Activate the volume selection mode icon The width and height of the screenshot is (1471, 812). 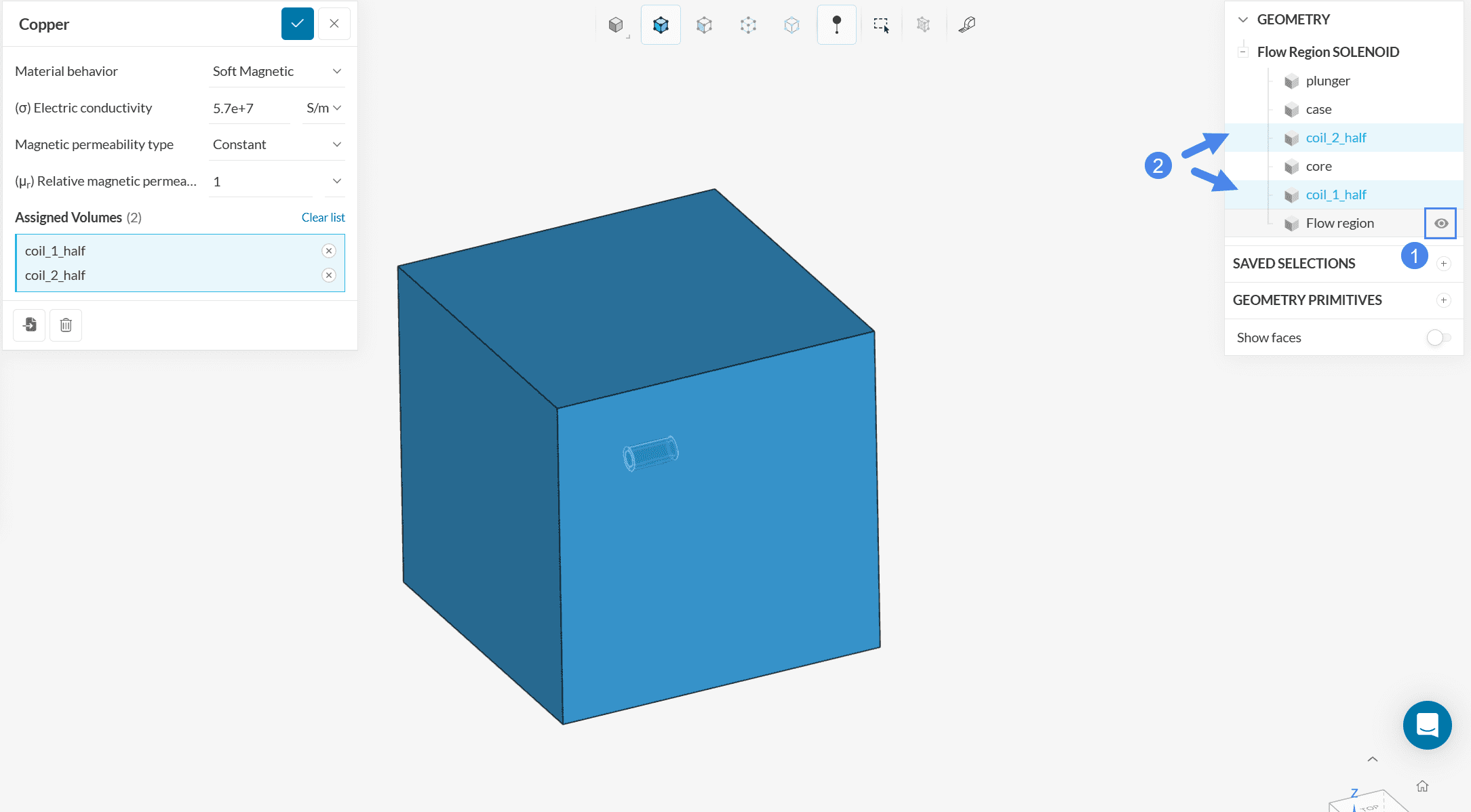point(661,25)
